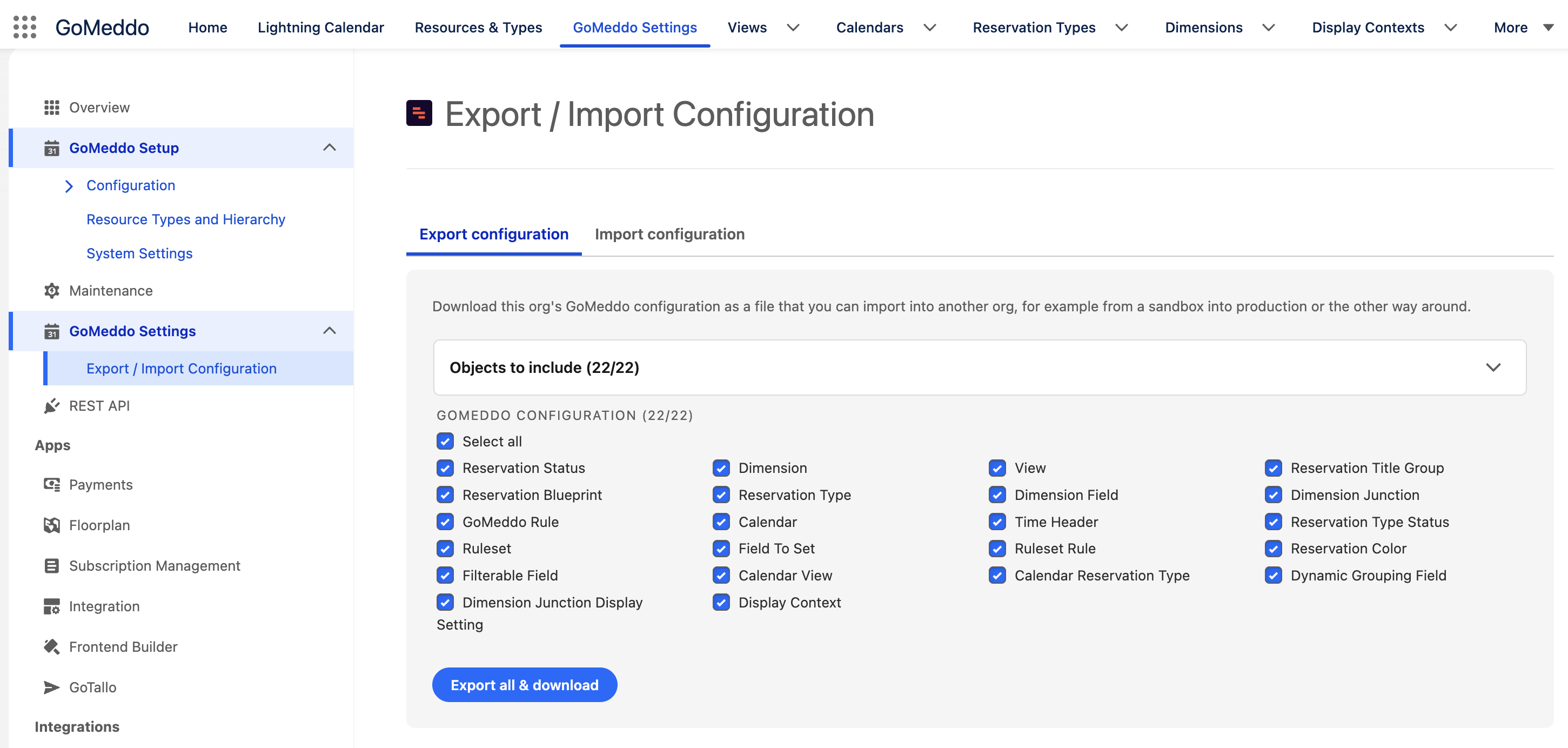The width and height of the screenshot is (1568, 748).
Task: Click the Display Contexts tab label
Action: [1368, 28]
